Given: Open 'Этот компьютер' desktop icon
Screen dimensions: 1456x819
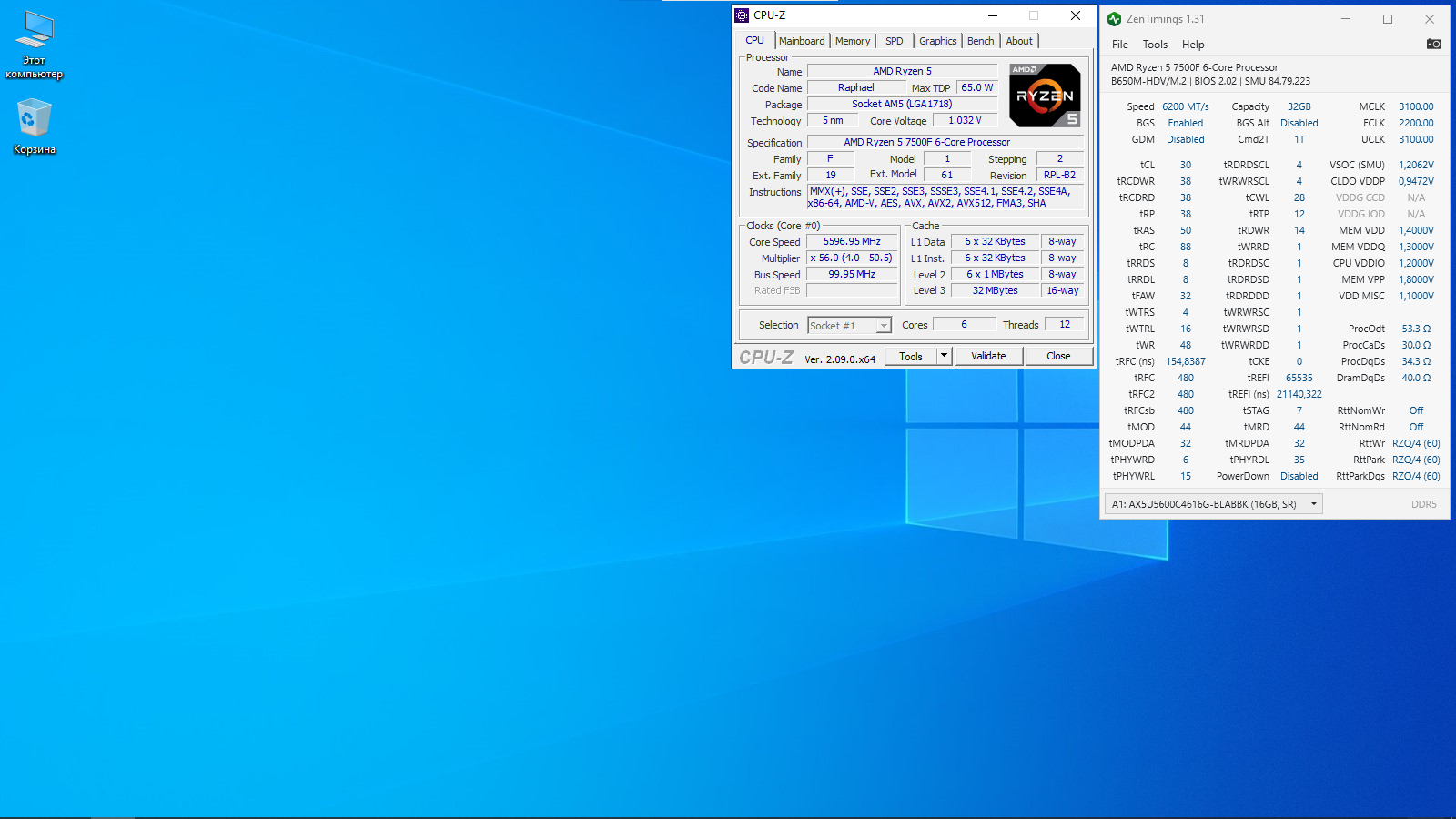Looking at the screenshot, I should (x=35, y=45).
